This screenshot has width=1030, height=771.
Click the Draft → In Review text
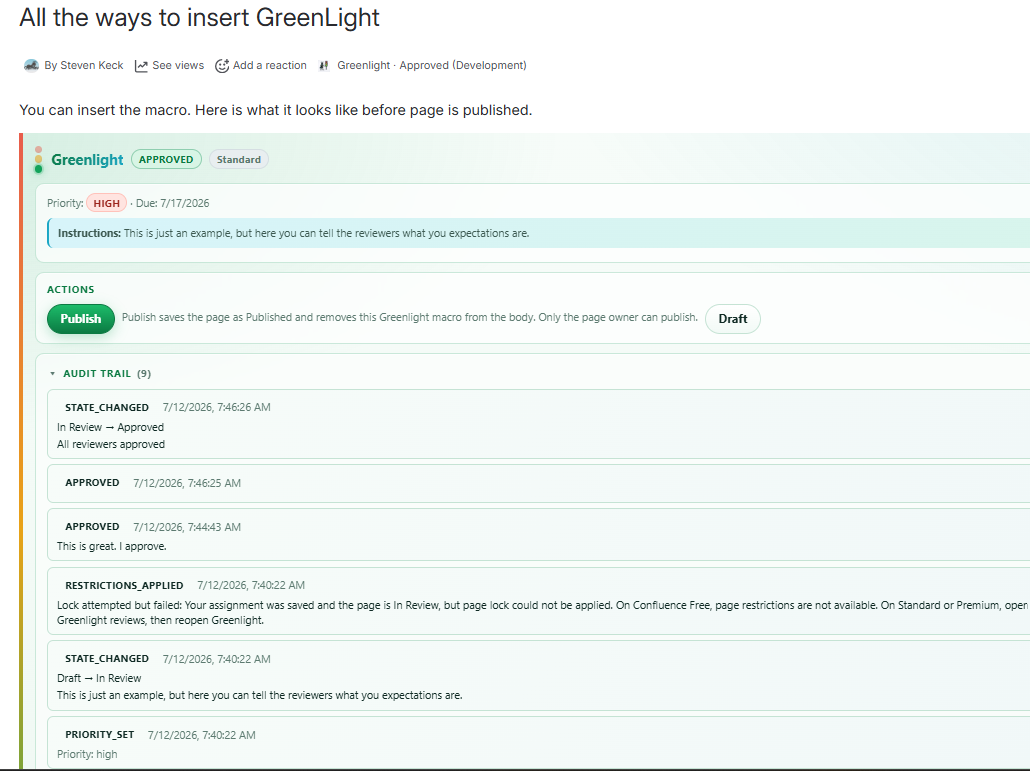[x=99, y=678]
